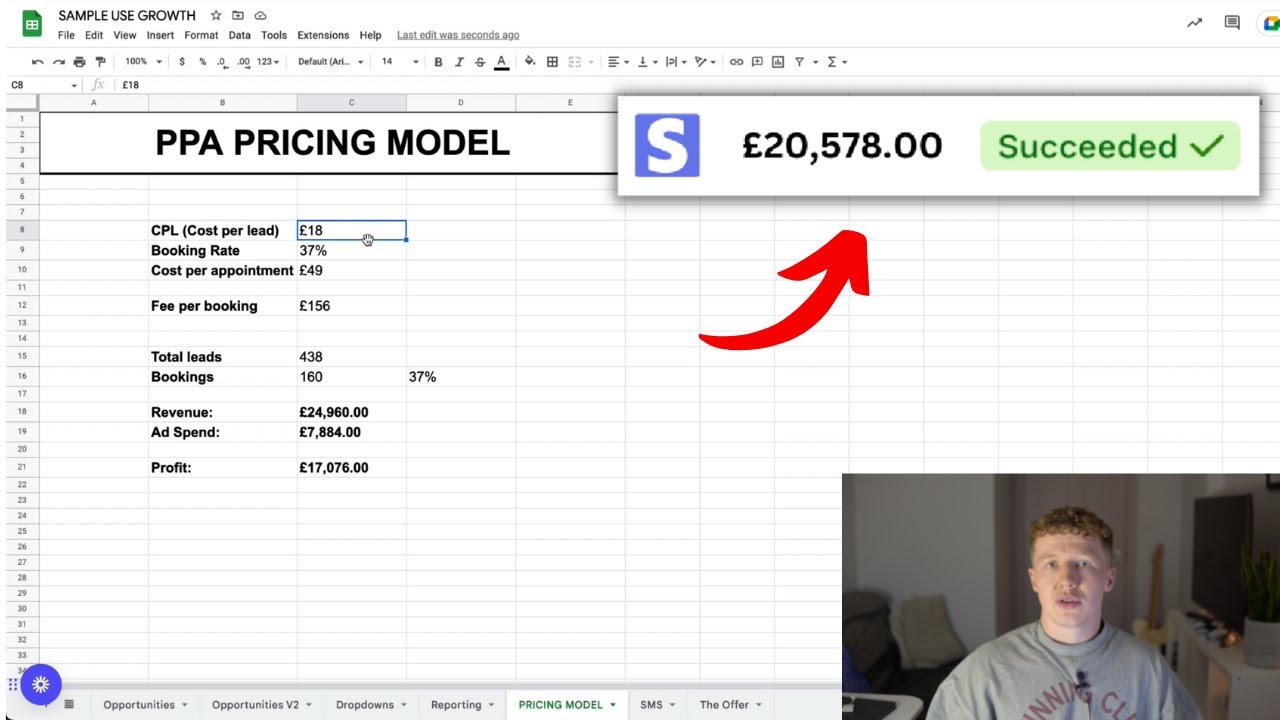Select the Paint format tool
Screen dimensions: 1280x720
tap(100, 62)
